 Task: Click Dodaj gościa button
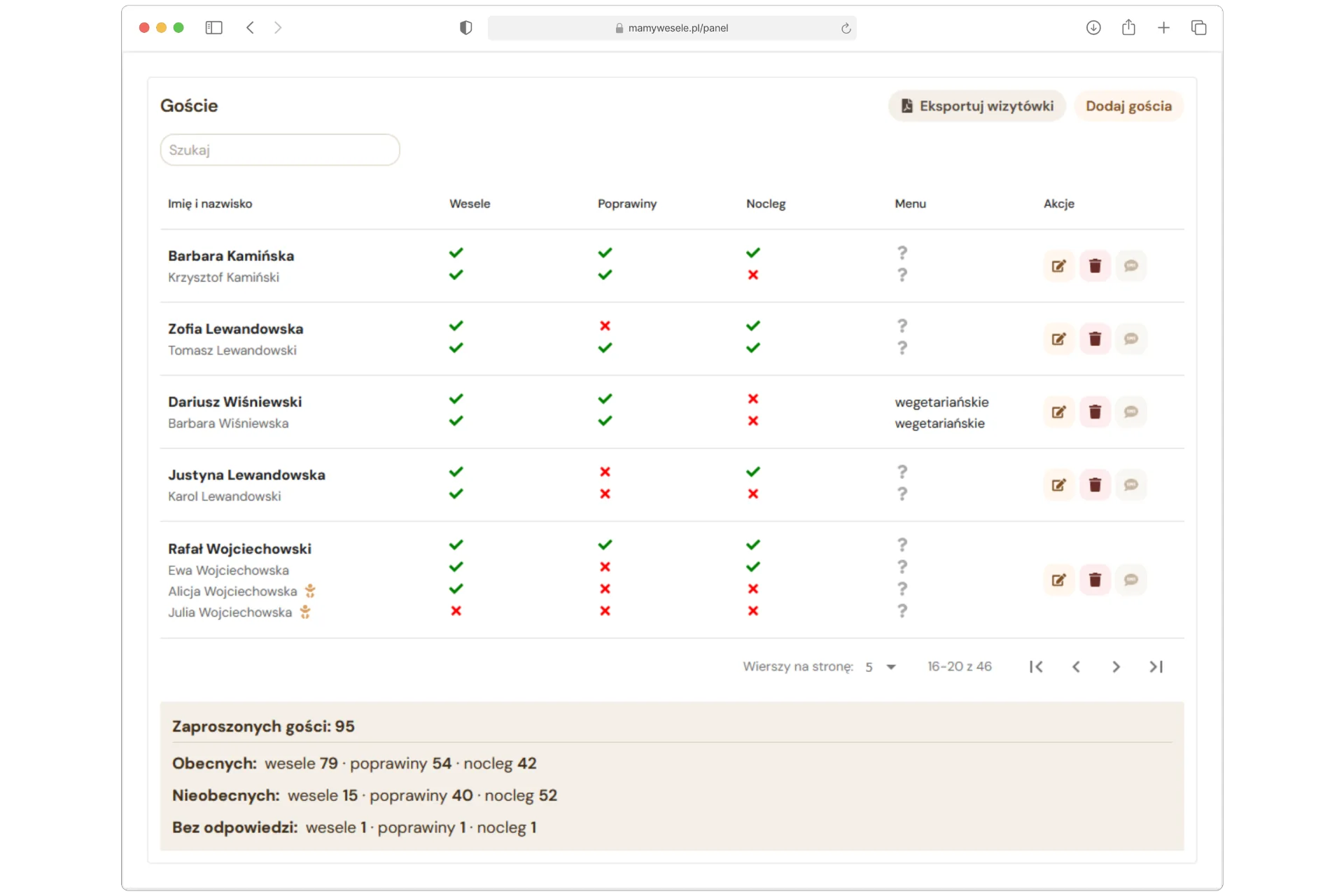1128,106
